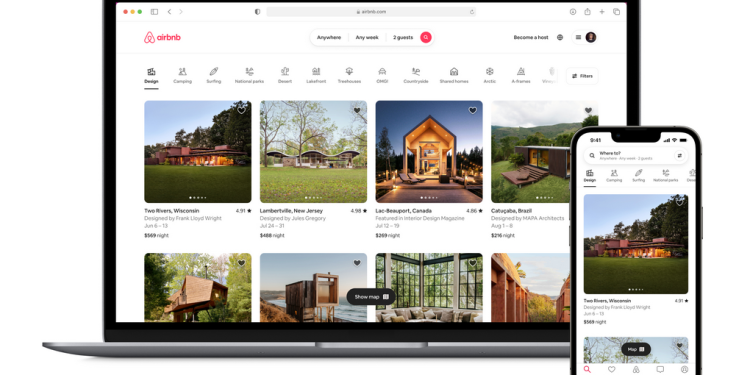Open the Two Rivers, Wisconsin photo on laptop
The width and height of the screenshot is (750, 375).
pos(198,152)
